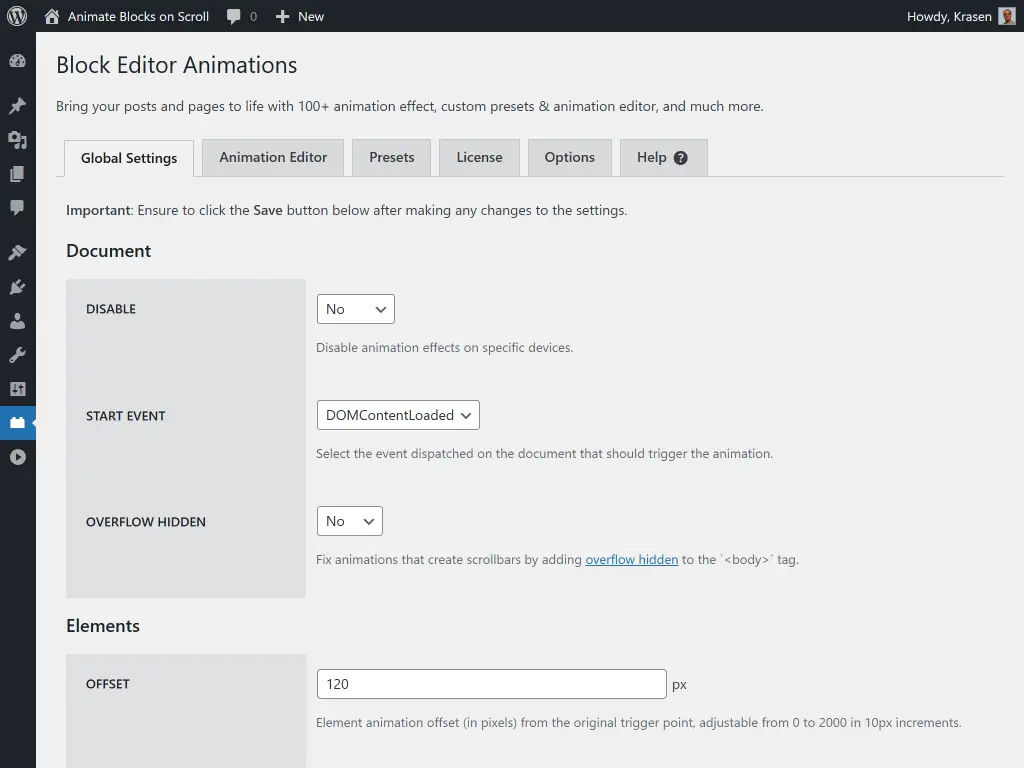
Task: Open the overflow hidden hyperlink
Action: [632, 559]
